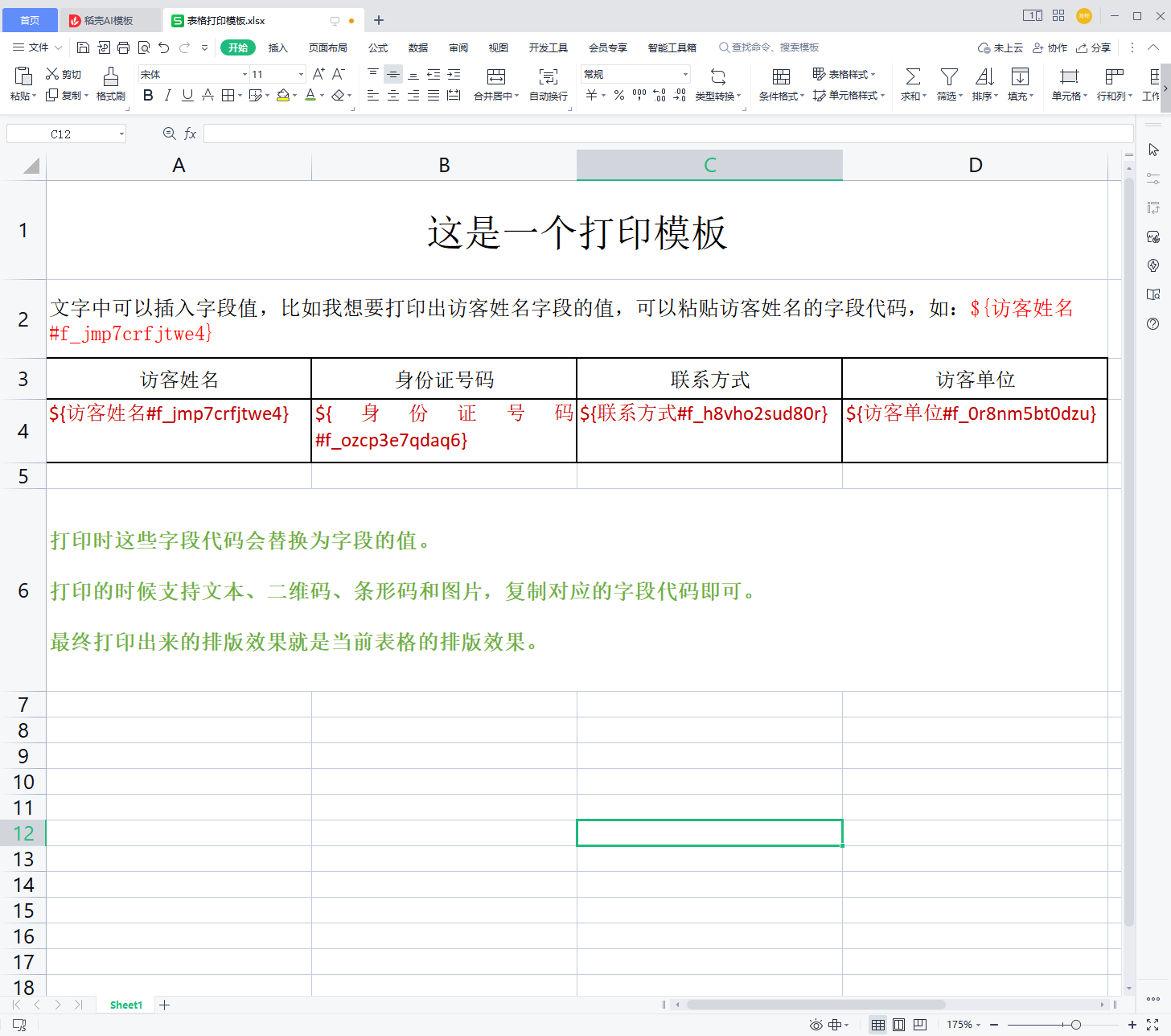Image resolution: width=1171 pixels, height=1036 pixels.
Task: Click the Filter (筛选) funnel icon
Action: tap(949, 77)
